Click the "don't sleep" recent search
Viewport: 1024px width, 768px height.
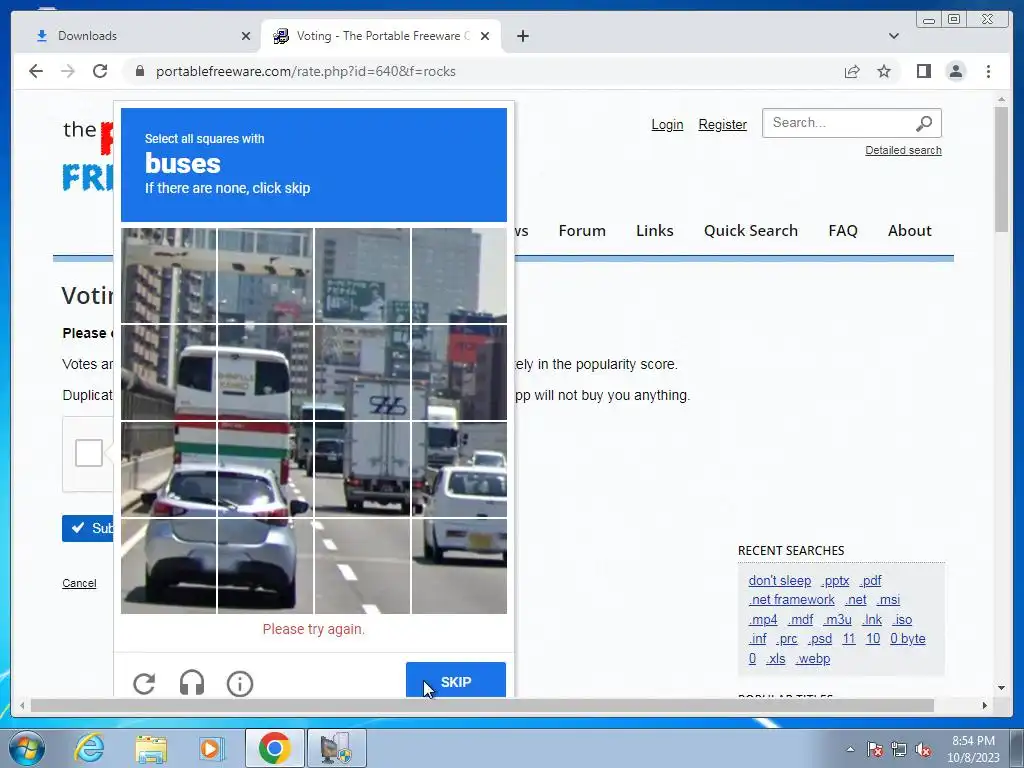780,581
